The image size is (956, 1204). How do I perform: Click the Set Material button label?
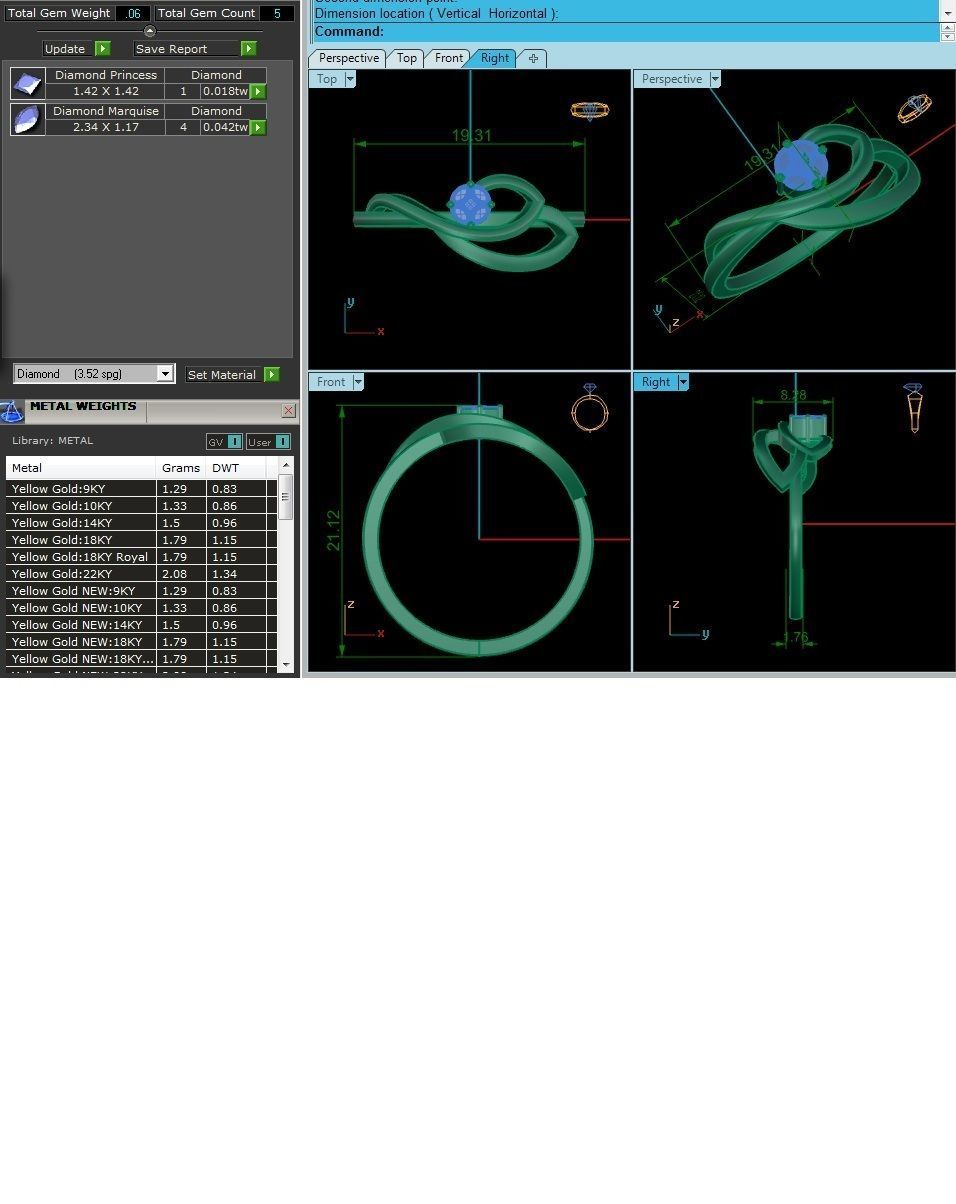point(222,375)
